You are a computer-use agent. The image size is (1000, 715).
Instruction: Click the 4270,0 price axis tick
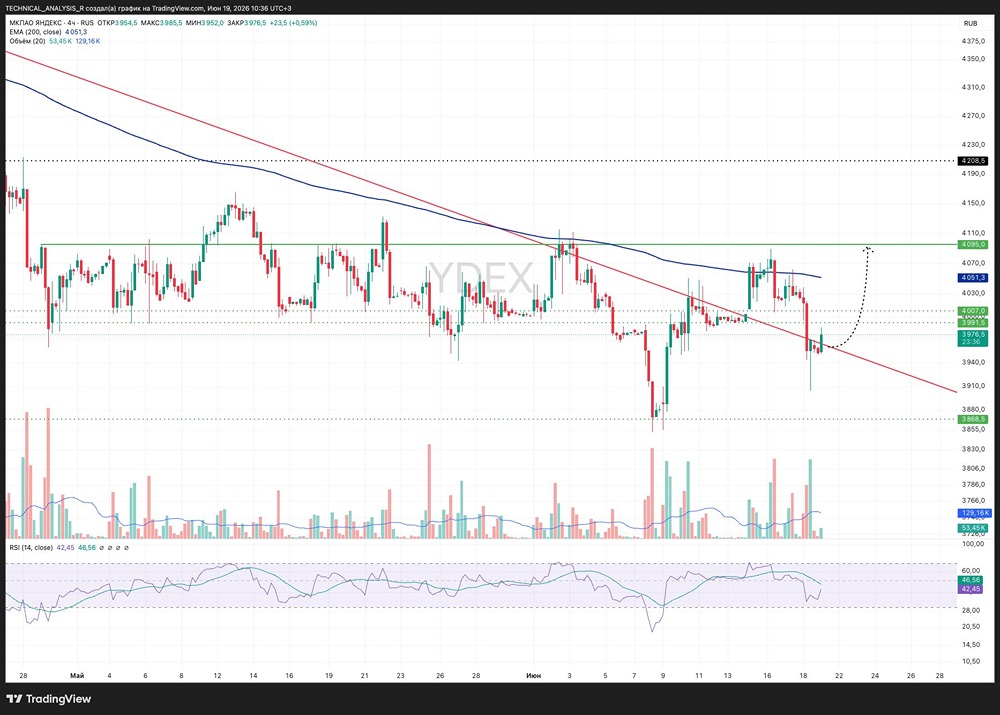pos(973,116)
